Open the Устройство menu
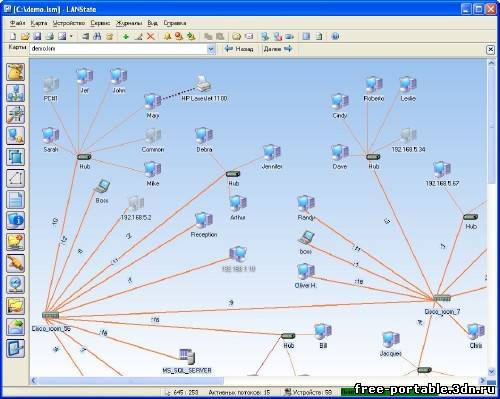Screen dimensions: 500x399 coord(69,23)
